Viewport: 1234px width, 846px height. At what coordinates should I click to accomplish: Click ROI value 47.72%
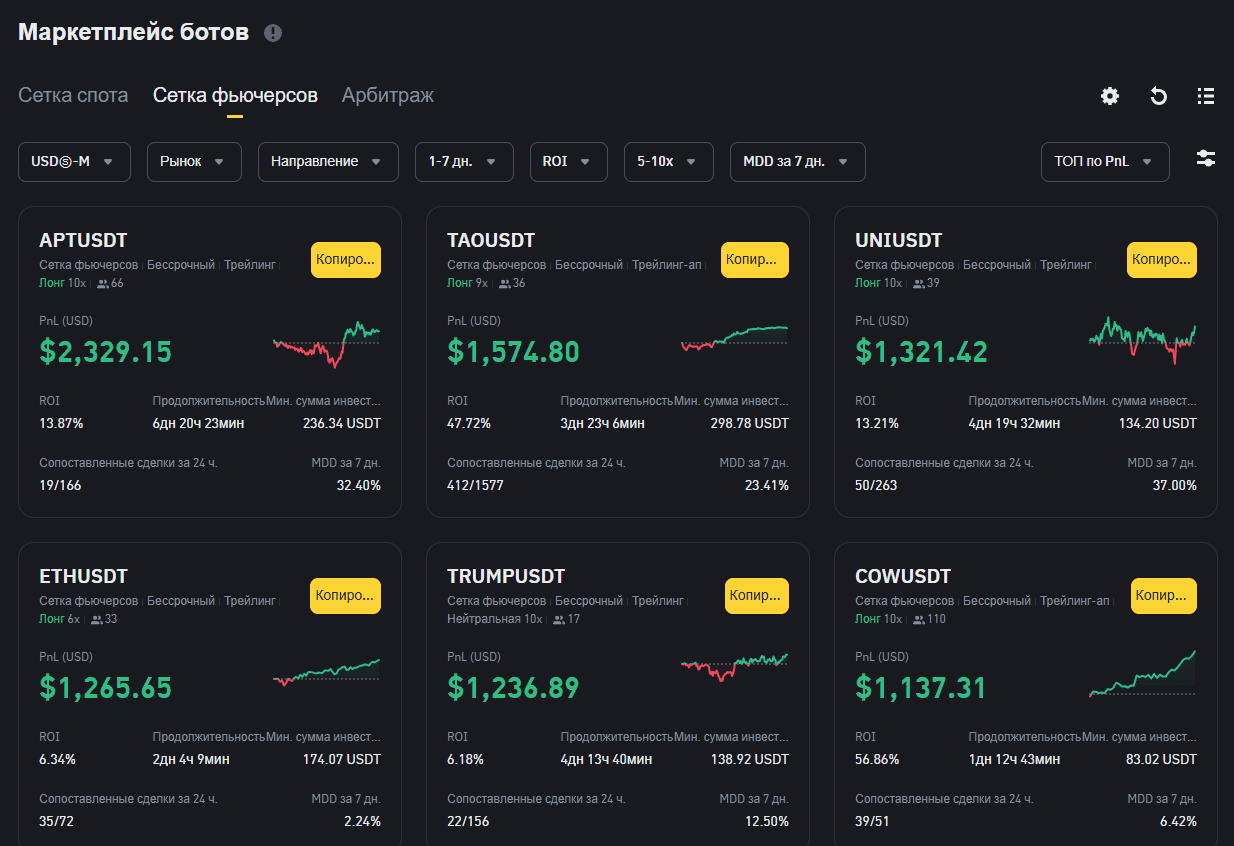(469, 423)
